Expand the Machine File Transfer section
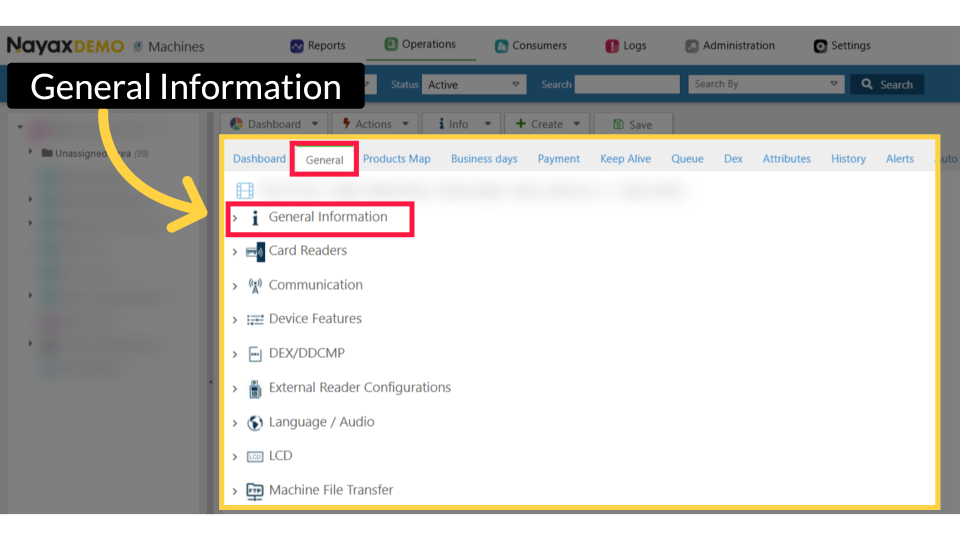Screen dimensions: 960x540 coord(235,491)
